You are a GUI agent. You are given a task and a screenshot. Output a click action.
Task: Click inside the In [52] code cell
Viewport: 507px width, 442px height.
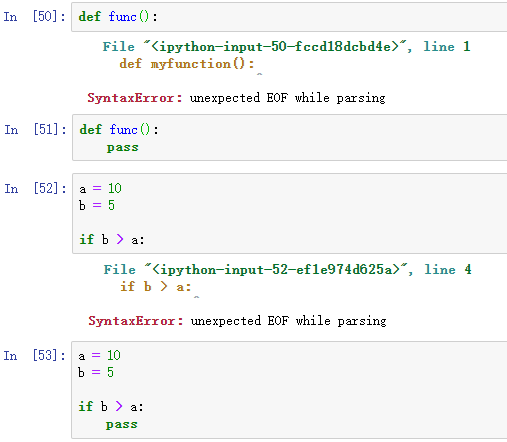pyautogui.click(x=290, y=213)
